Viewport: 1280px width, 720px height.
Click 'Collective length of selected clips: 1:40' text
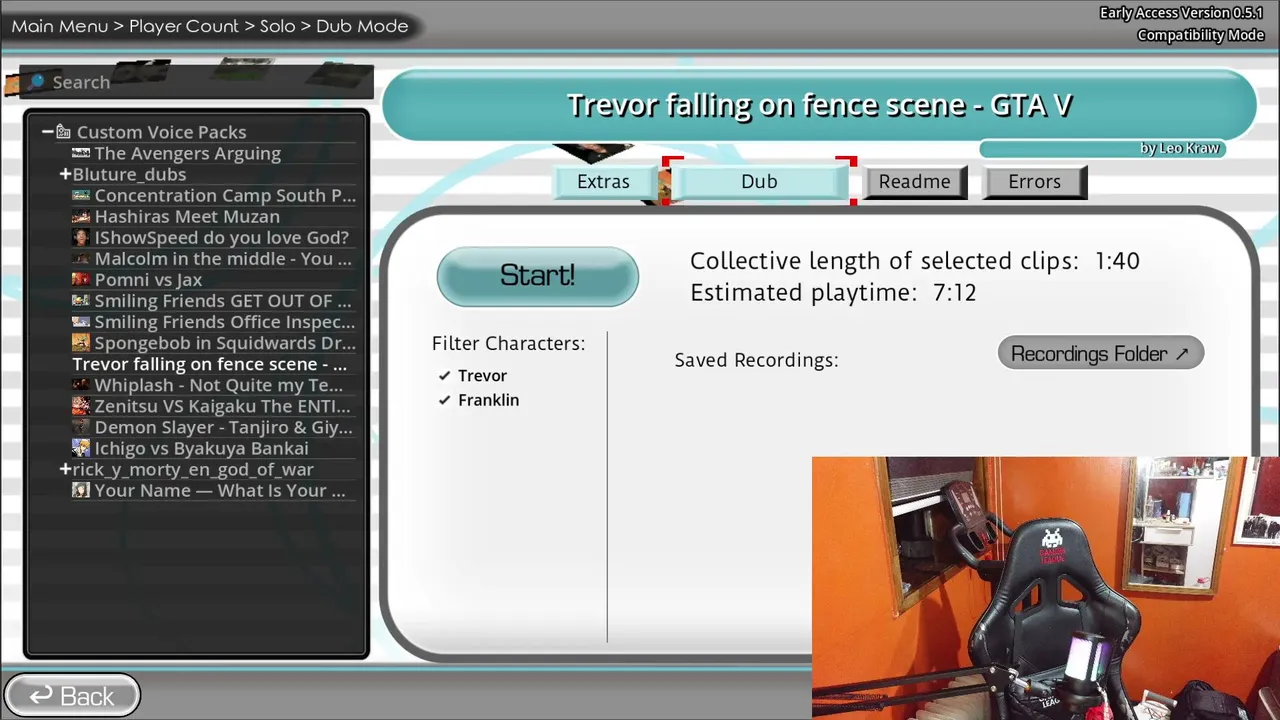914,261
